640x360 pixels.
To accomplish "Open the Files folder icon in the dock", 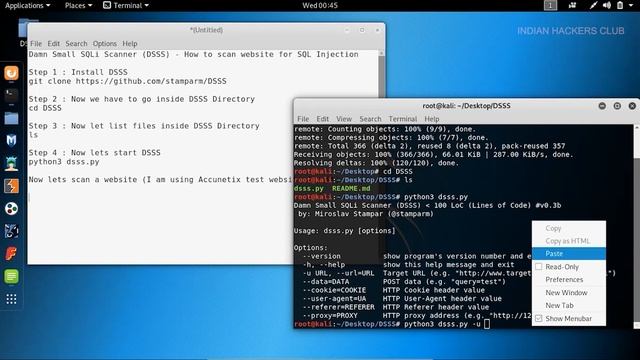I will 11,118.
